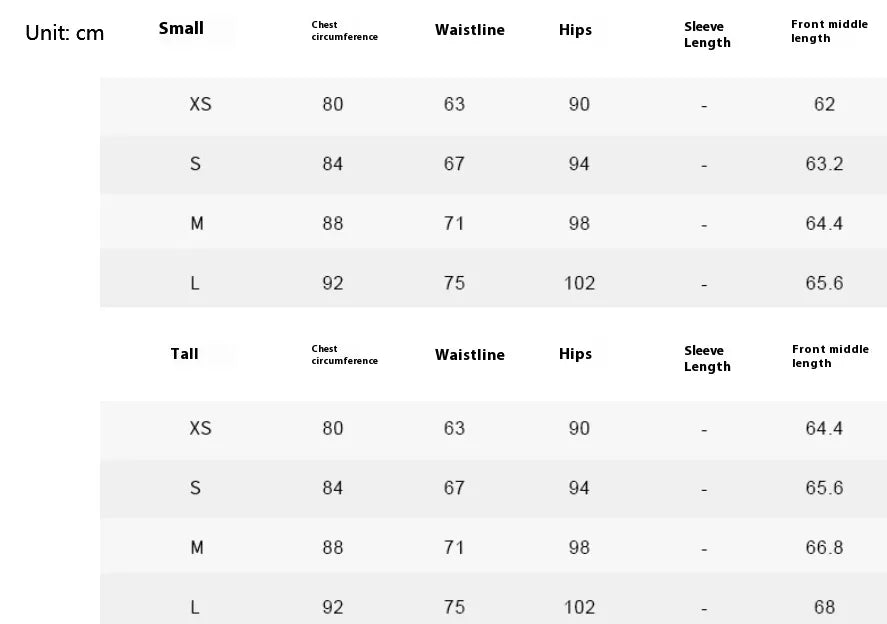Select Hips header in the Tall table
887x624 pixels.
(x=575, y=354)
